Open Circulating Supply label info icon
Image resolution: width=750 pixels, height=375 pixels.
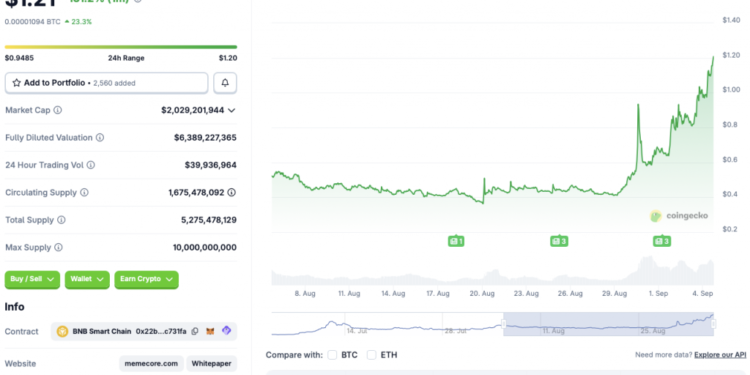coord(84,193)
